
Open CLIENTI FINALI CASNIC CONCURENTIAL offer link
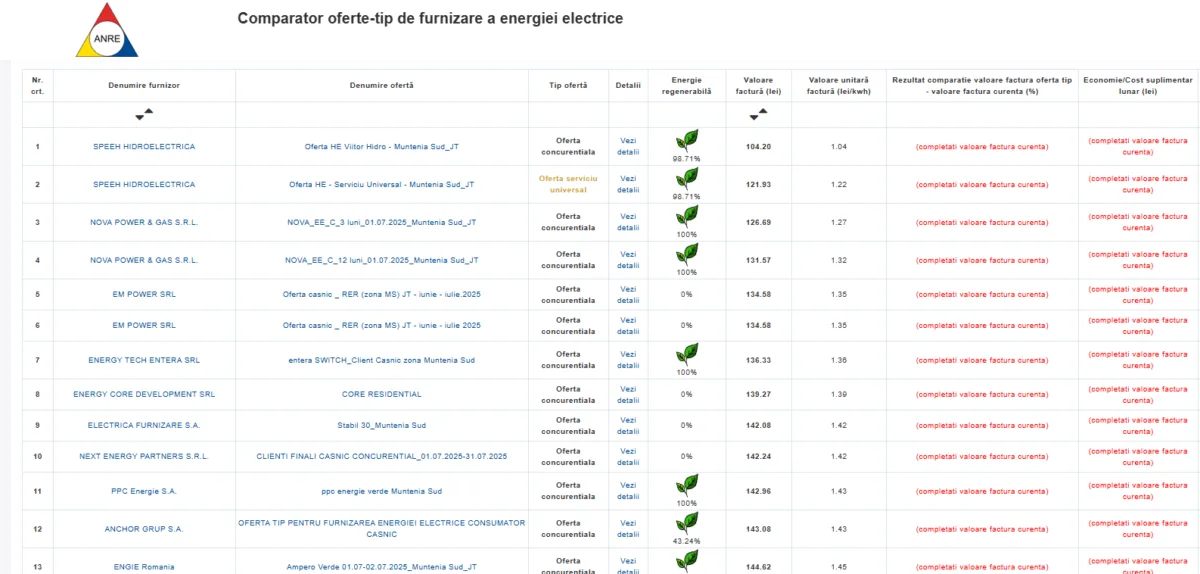coord(382,456)
